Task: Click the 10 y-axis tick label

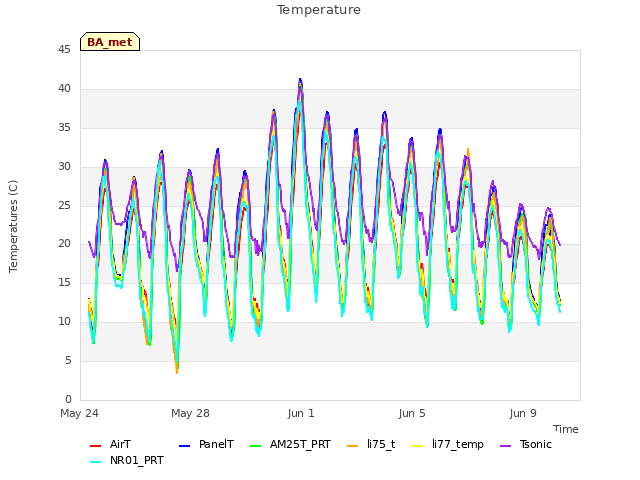Action: (x=64, y=322)
